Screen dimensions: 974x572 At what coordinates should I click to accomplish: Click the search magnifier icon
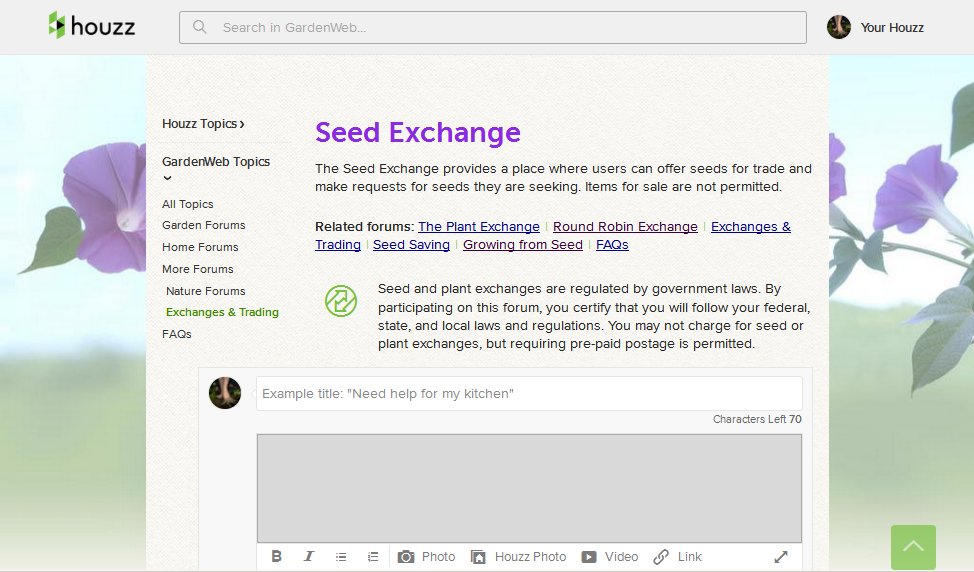[199, 27]
